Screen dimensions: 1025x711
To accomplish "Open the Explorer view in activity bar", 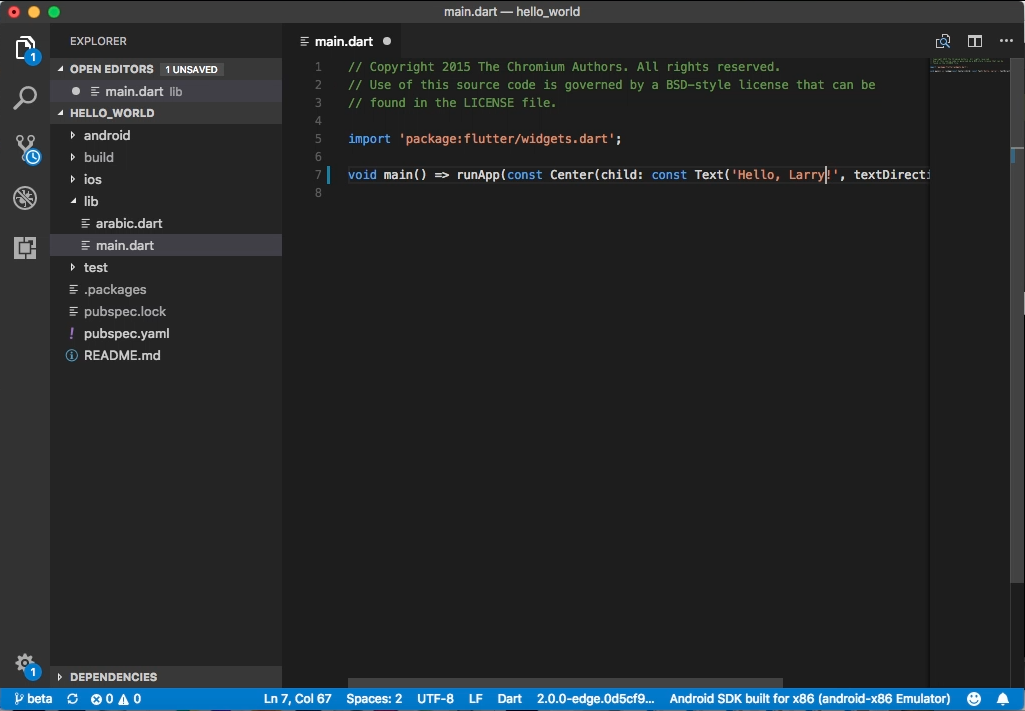I will pos(25,48).
